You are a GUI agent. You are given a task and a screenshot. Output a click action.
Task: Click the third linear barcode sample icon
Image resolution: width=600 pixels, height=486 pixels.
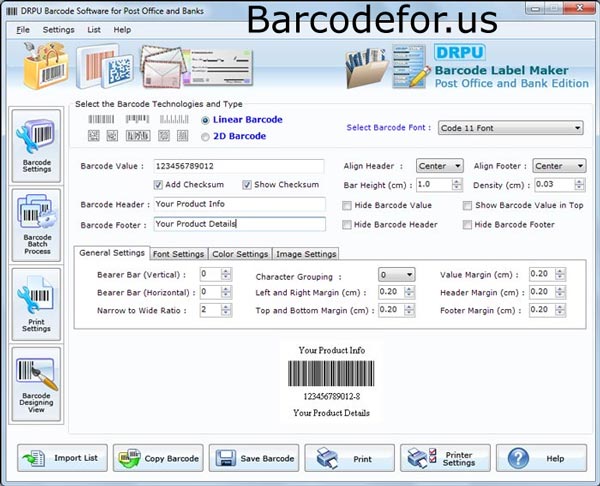coord(174,119)
